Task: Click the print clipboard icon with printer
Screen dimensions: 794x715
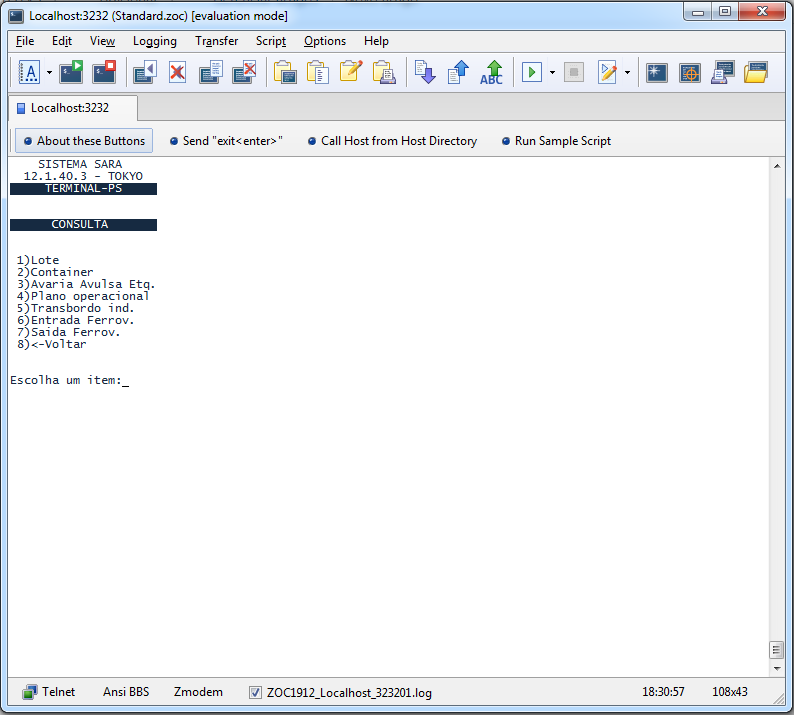Action: click(x=384, y=72)
